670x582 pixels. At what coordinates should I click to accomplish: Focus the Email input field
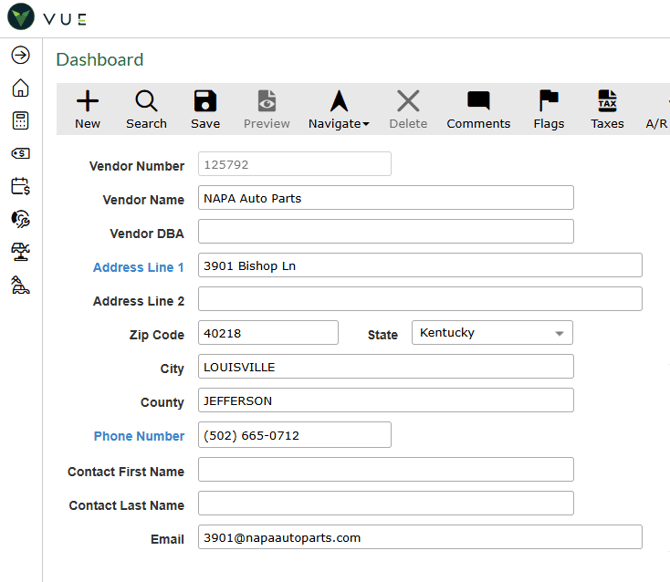419,538
